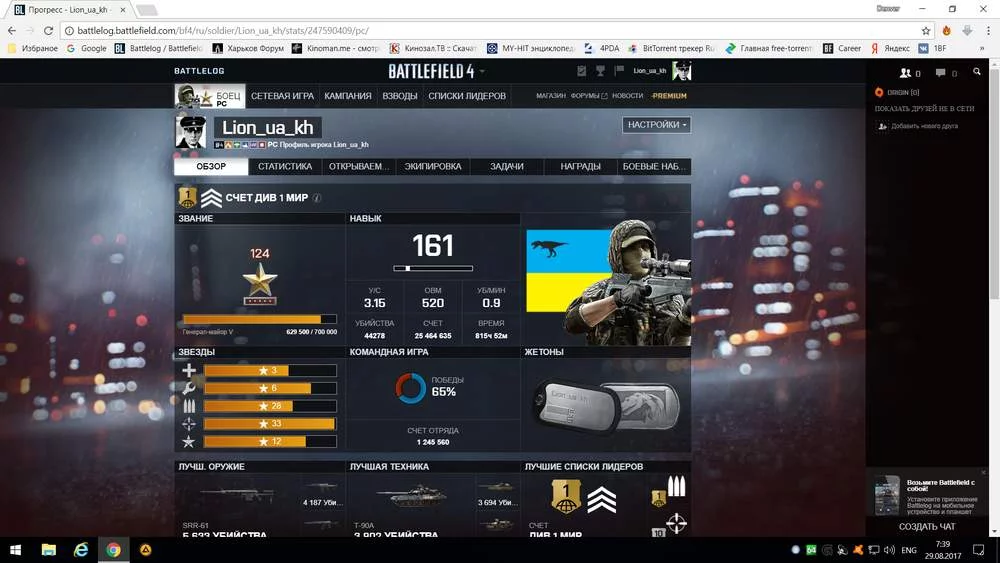
Task: Click the rank chevrons icon beside СЧЕТ ДИВ 1 МИР
Action: coord(211,198)
